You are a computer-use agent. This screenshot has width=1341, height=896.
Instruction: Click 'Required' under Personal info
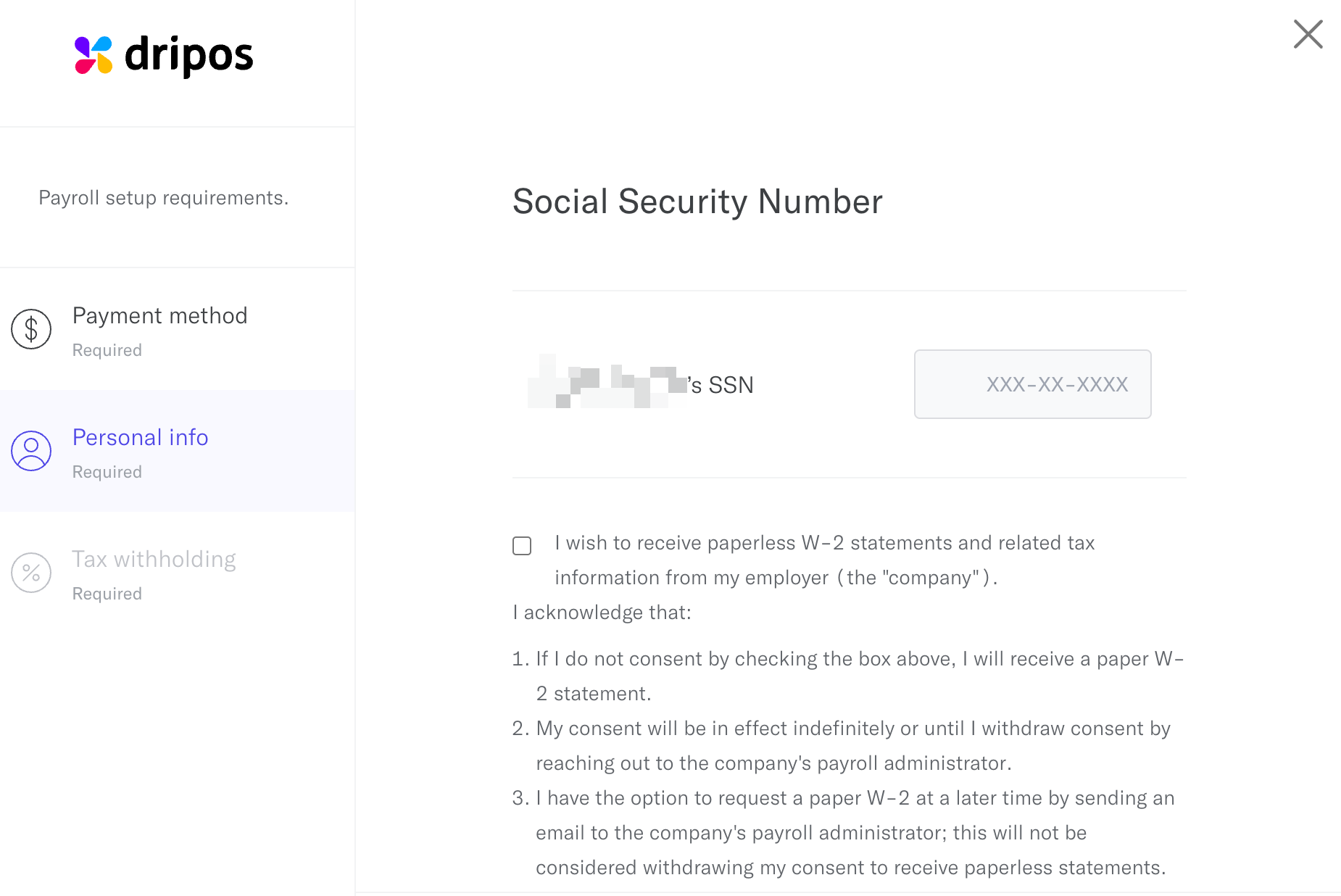point(107,472)
